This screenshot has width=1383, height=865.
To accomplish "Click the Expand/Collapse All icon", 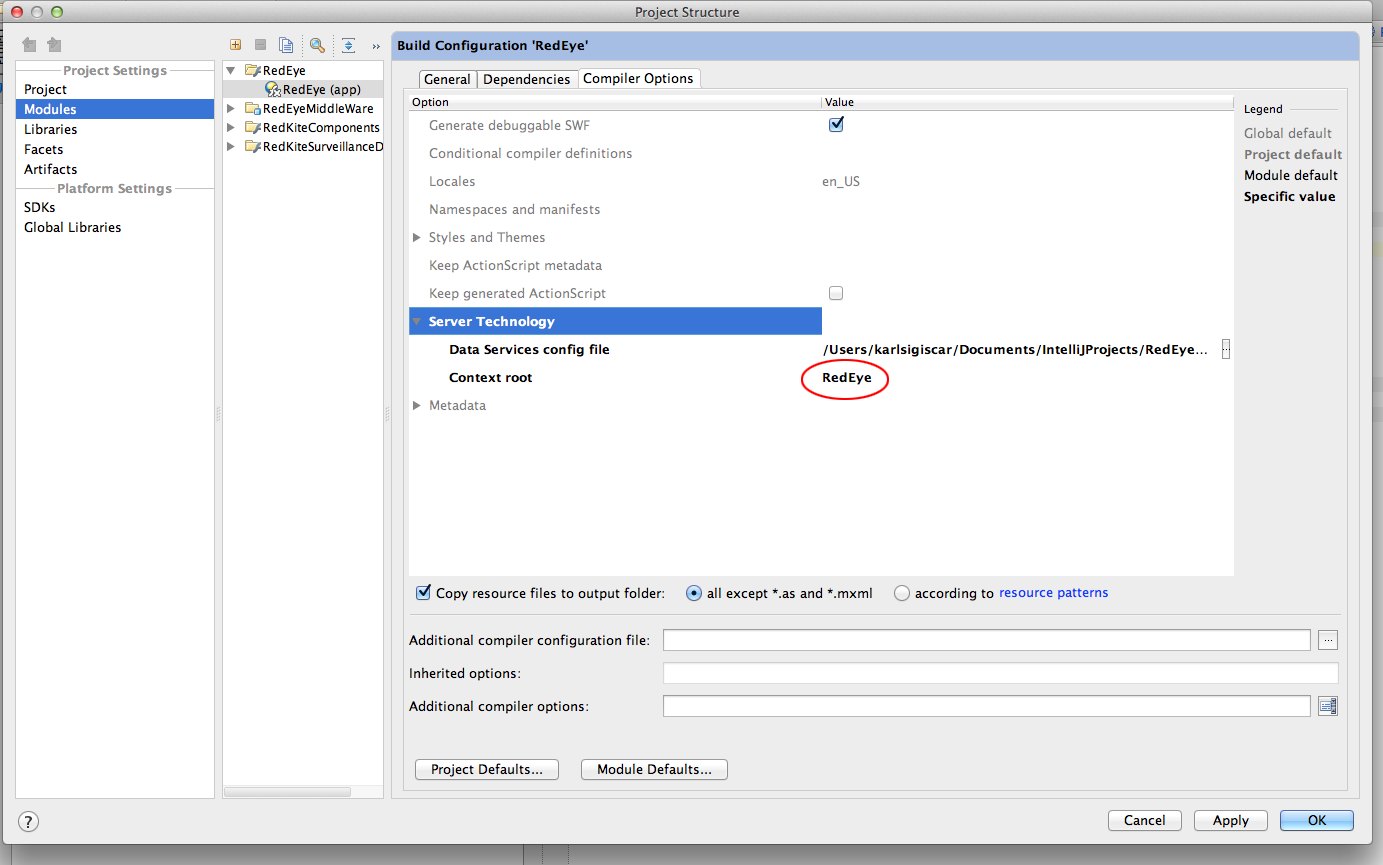I will (x=347, y=45).
